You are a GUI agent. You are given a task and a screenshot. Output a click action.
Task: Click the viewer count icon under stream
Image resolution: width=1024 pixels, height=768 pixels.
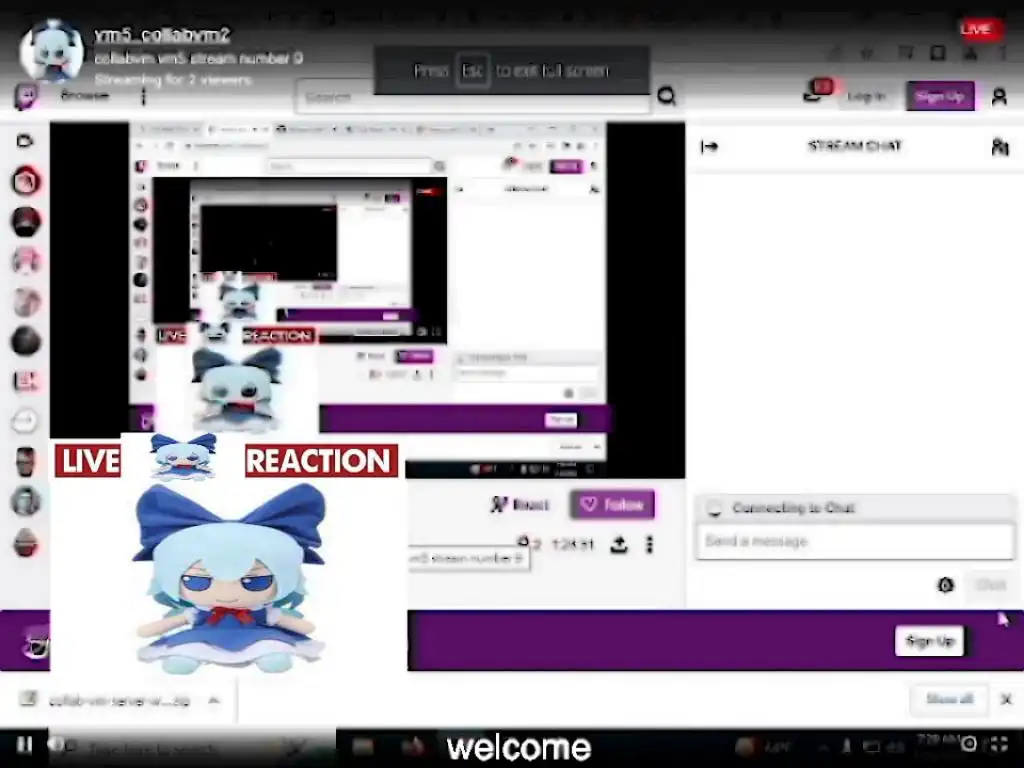click(x=523, y=543)
